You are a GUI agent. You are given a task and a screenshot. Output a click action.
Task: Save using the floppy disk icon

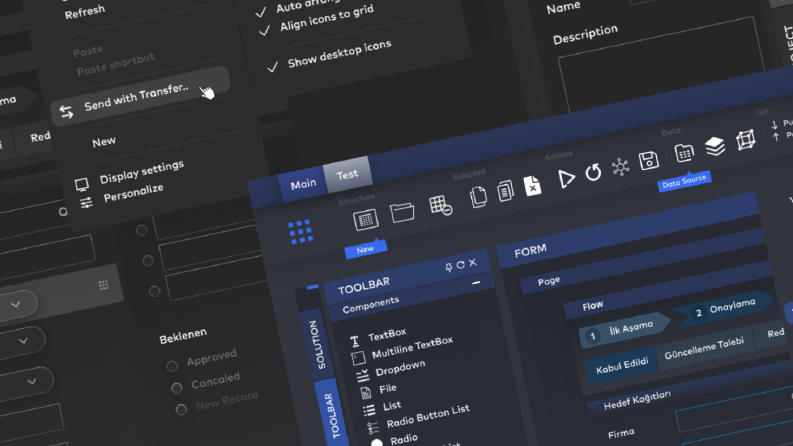tap(648, 161)
